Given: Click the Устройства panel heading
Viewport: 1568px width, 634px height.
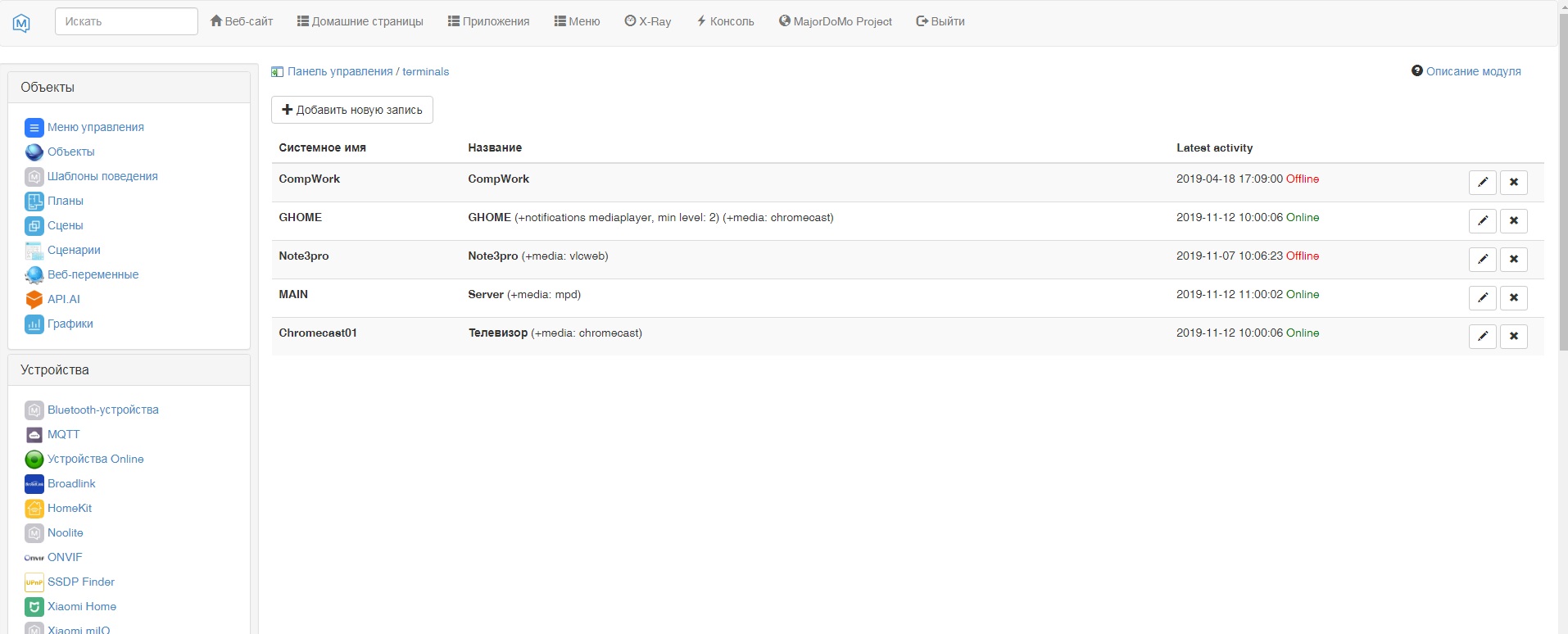Looking at the screenshot, I should 129,370.
